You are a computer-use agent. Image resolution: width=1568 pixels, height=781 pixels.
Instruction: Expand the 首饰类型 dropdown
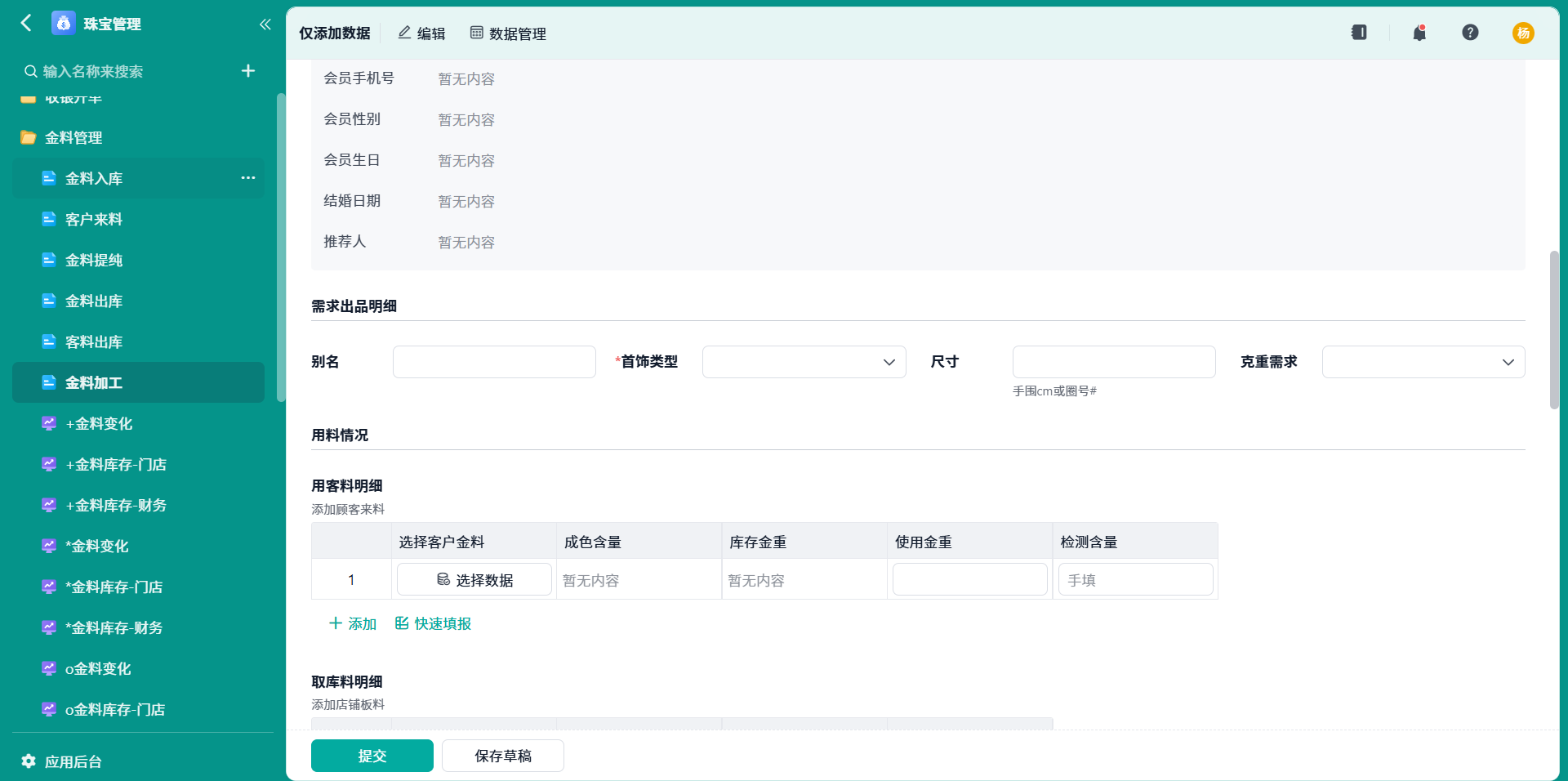804,362
